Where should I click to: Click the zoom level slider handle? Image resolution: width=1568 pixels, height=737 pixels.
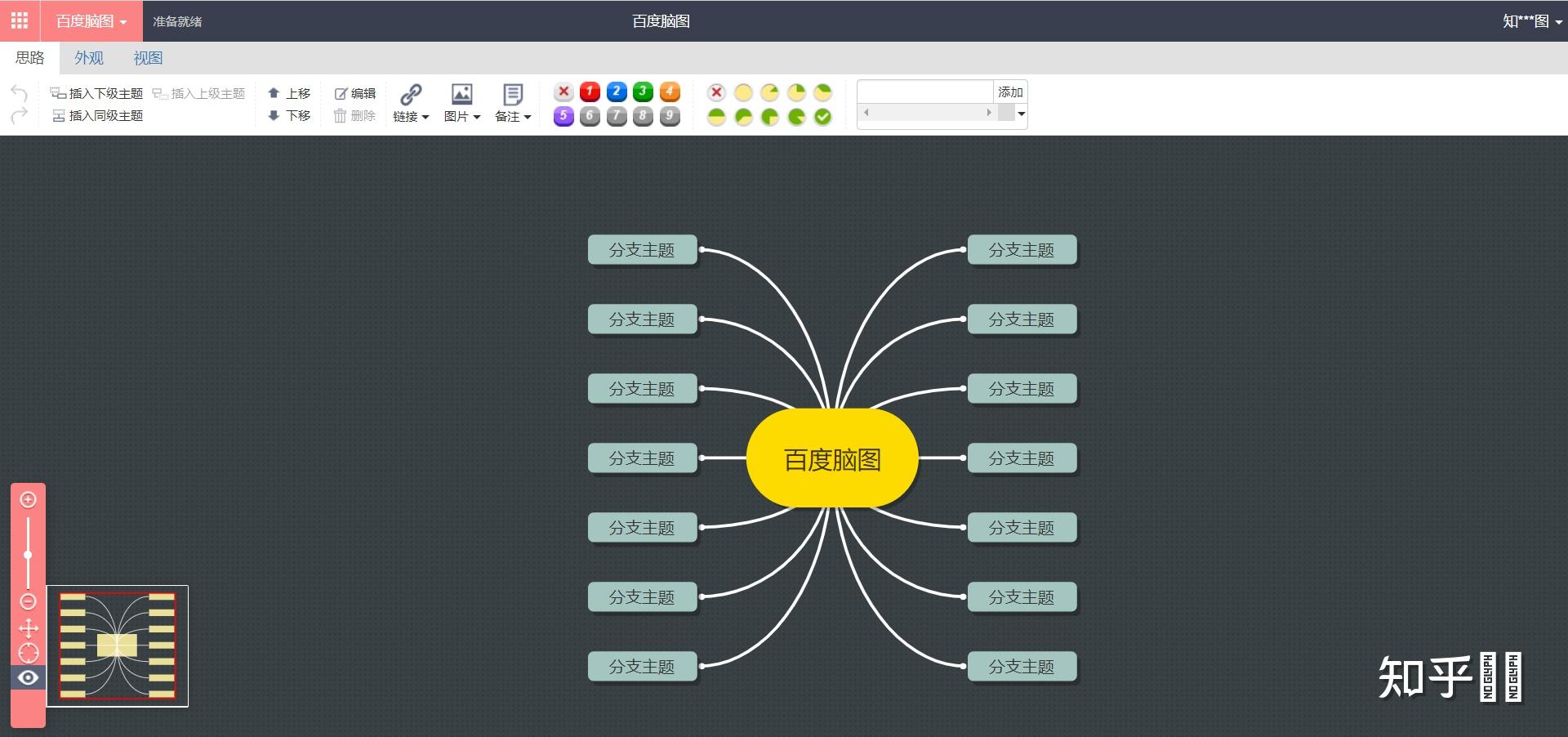(x=28, y=555)
